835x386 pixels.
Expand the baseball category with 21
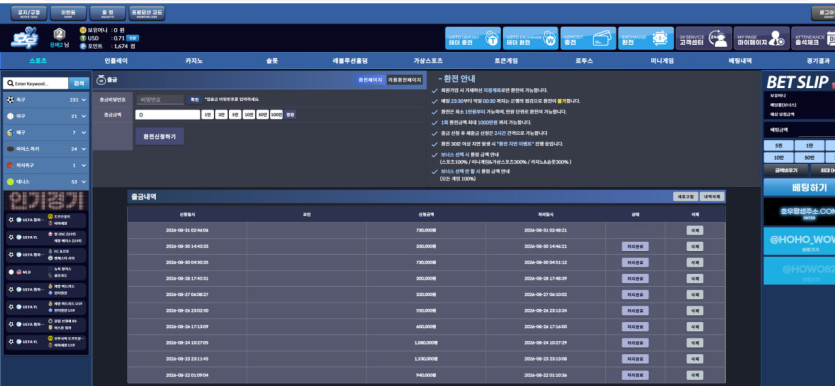click(x=46, y=116)
